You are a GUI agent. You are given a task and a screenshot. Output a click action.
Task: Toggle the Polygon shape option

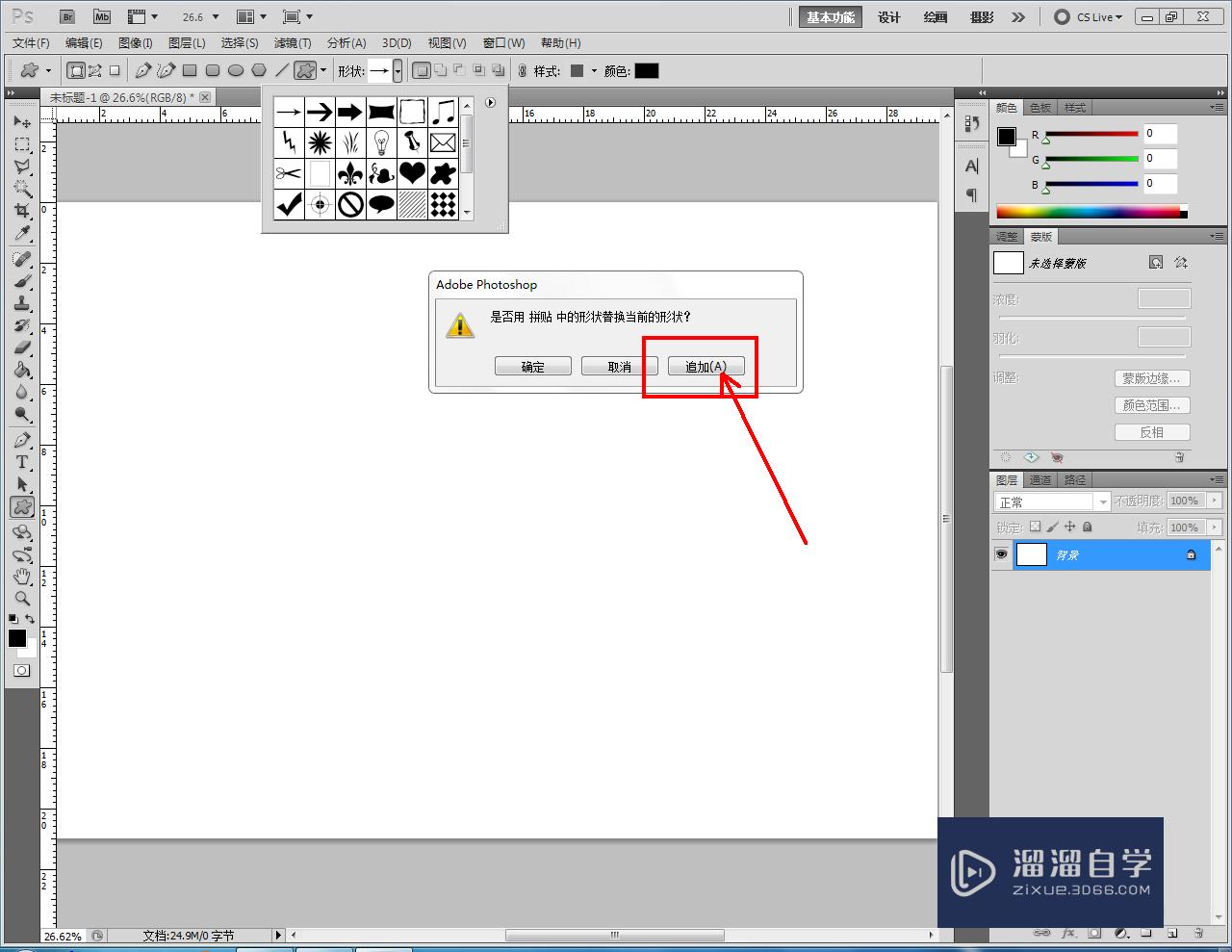click(259, 70)
